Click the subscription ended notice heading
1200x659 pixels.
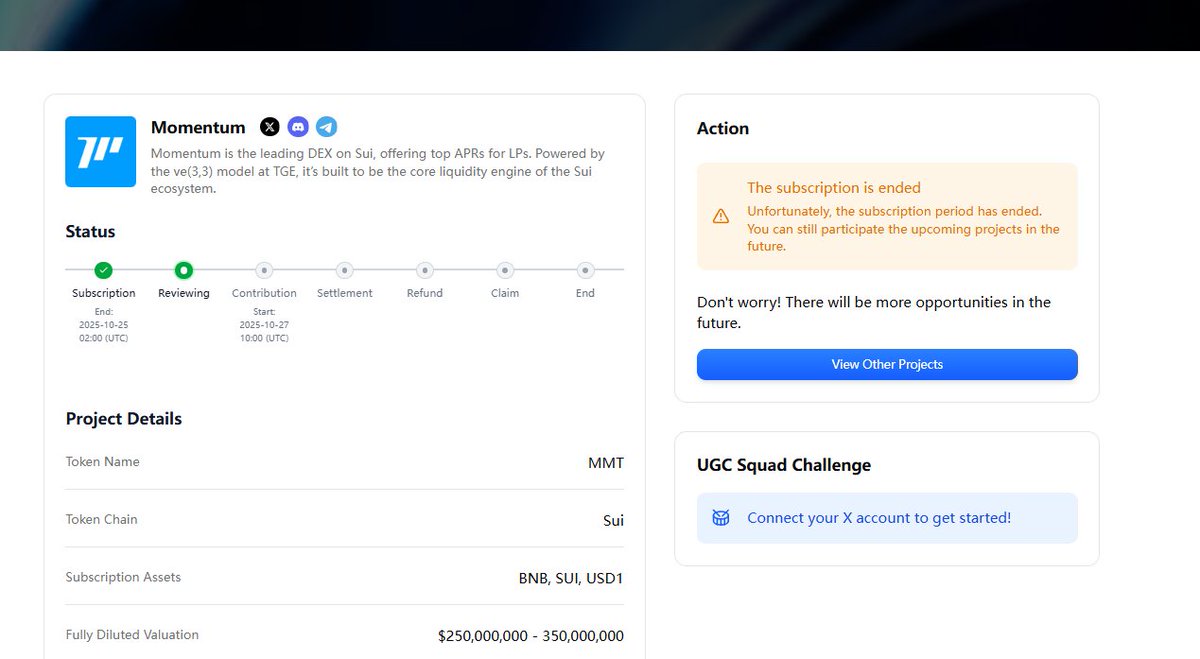[x=834, y=188]
